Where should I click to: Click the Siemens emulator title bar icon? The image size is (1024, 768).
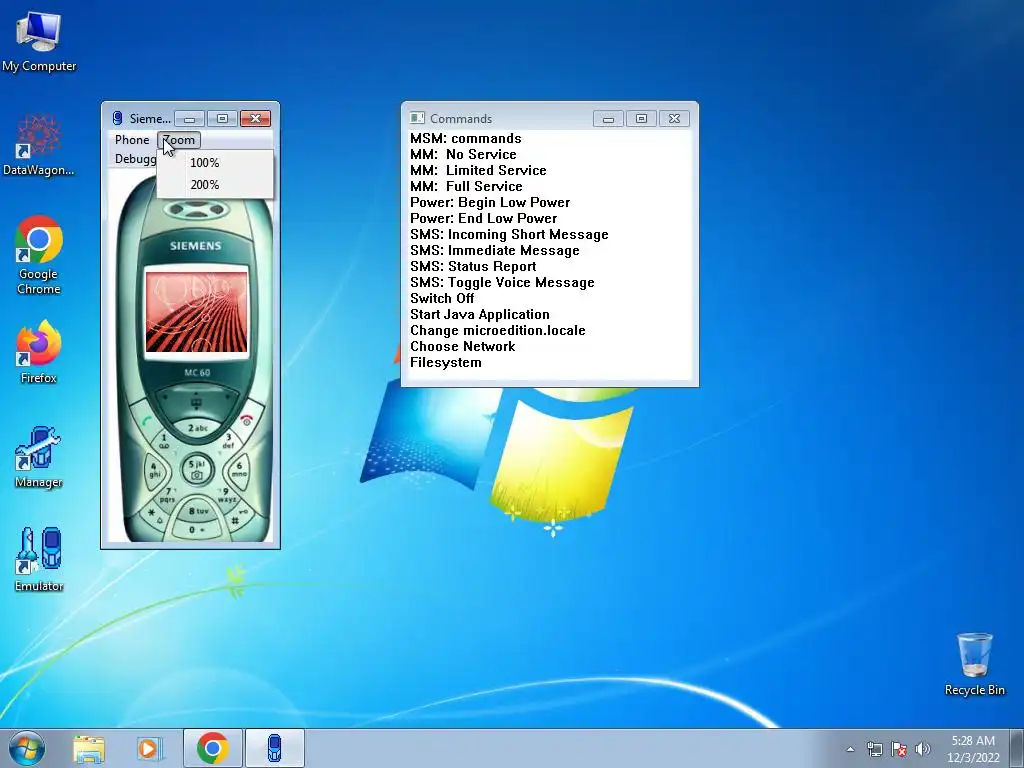[x=118, y=118]
